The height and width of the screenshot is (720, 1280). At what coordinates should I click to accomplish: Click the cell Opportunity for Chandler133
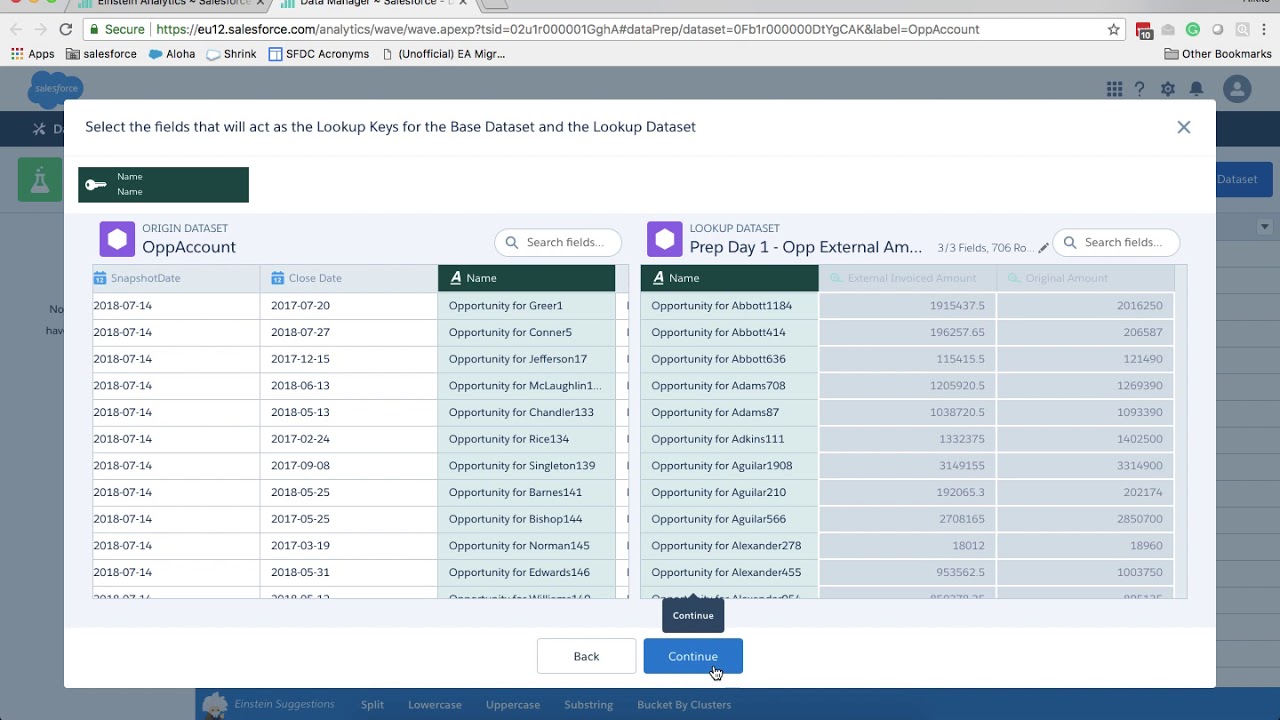coord(526,412)
